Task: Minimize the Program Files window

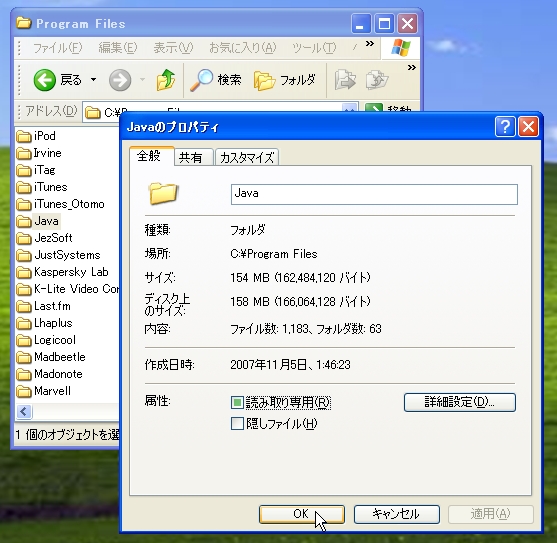Action: (x=361, y=24)
